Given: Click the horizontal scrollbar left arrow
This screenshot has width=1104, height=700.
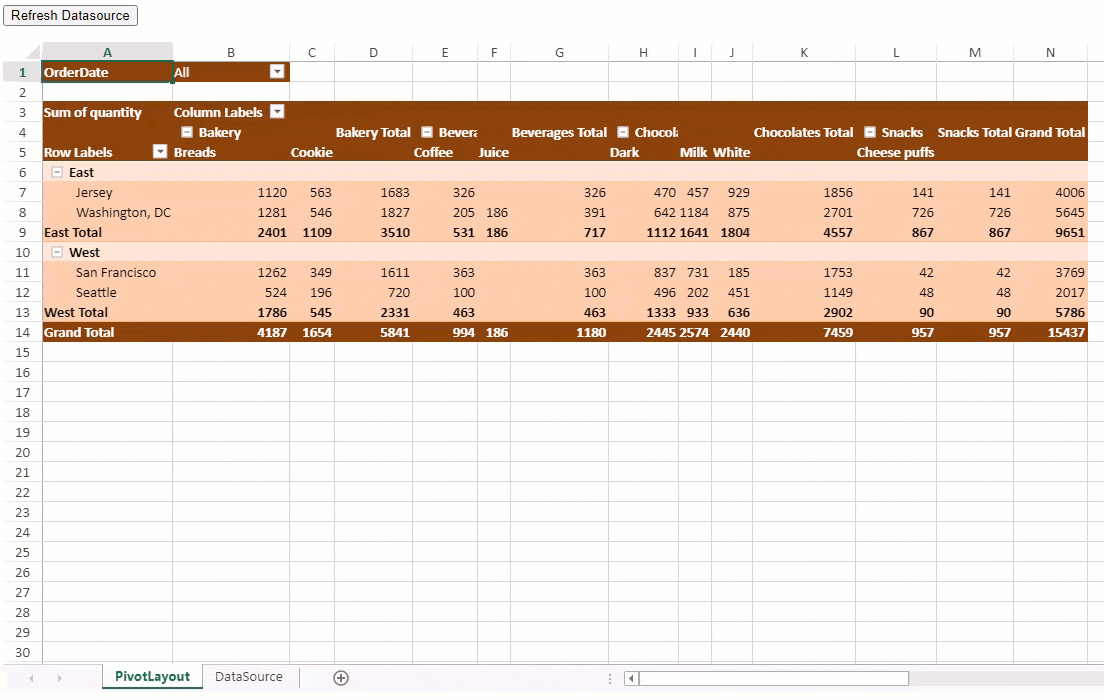Looking at the screenshot, I should tap(631, 678).
